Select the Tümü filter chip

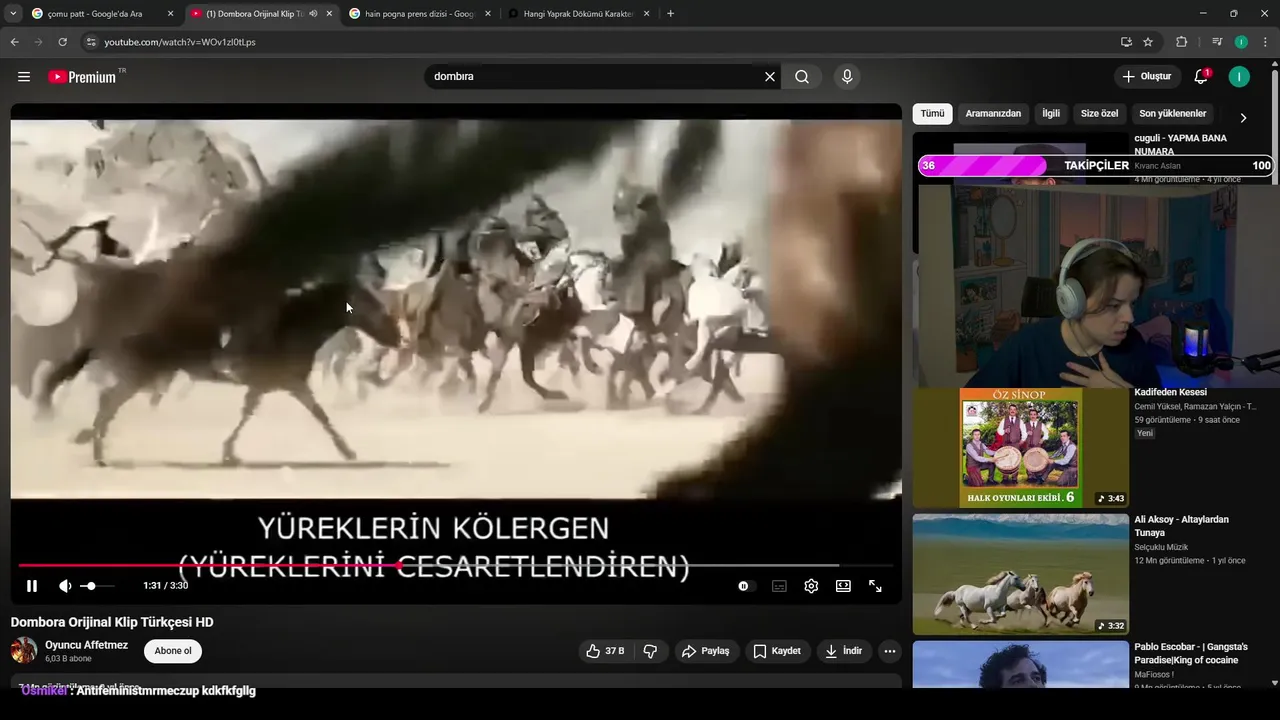point(932,113)
